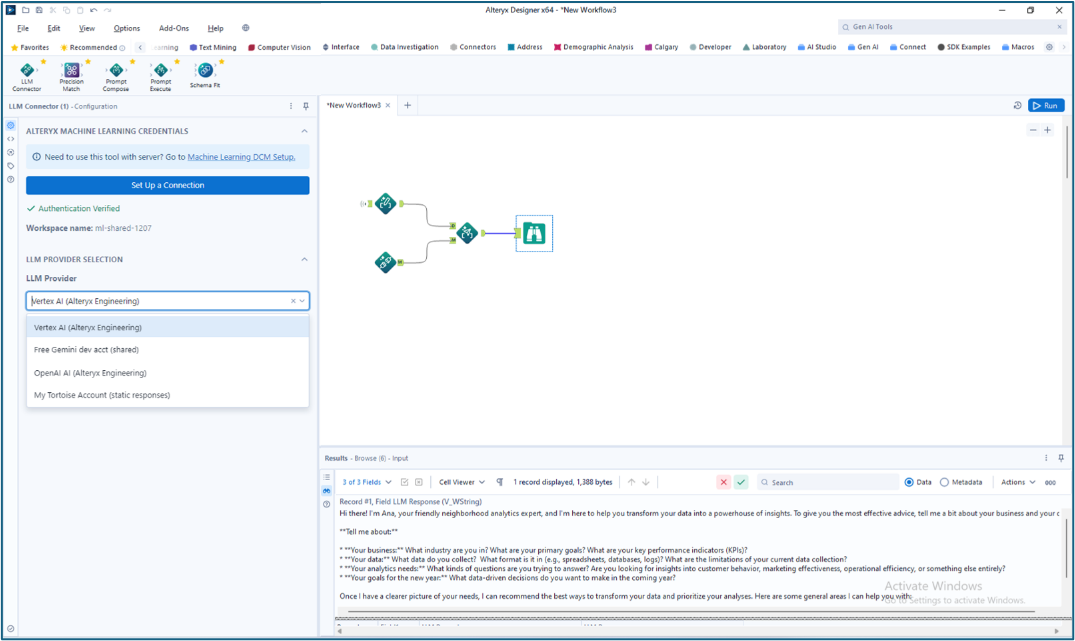Collapse the Alteryx Machine Learning Credentials section
The image size is (1075, 641).
pos(305,131)
